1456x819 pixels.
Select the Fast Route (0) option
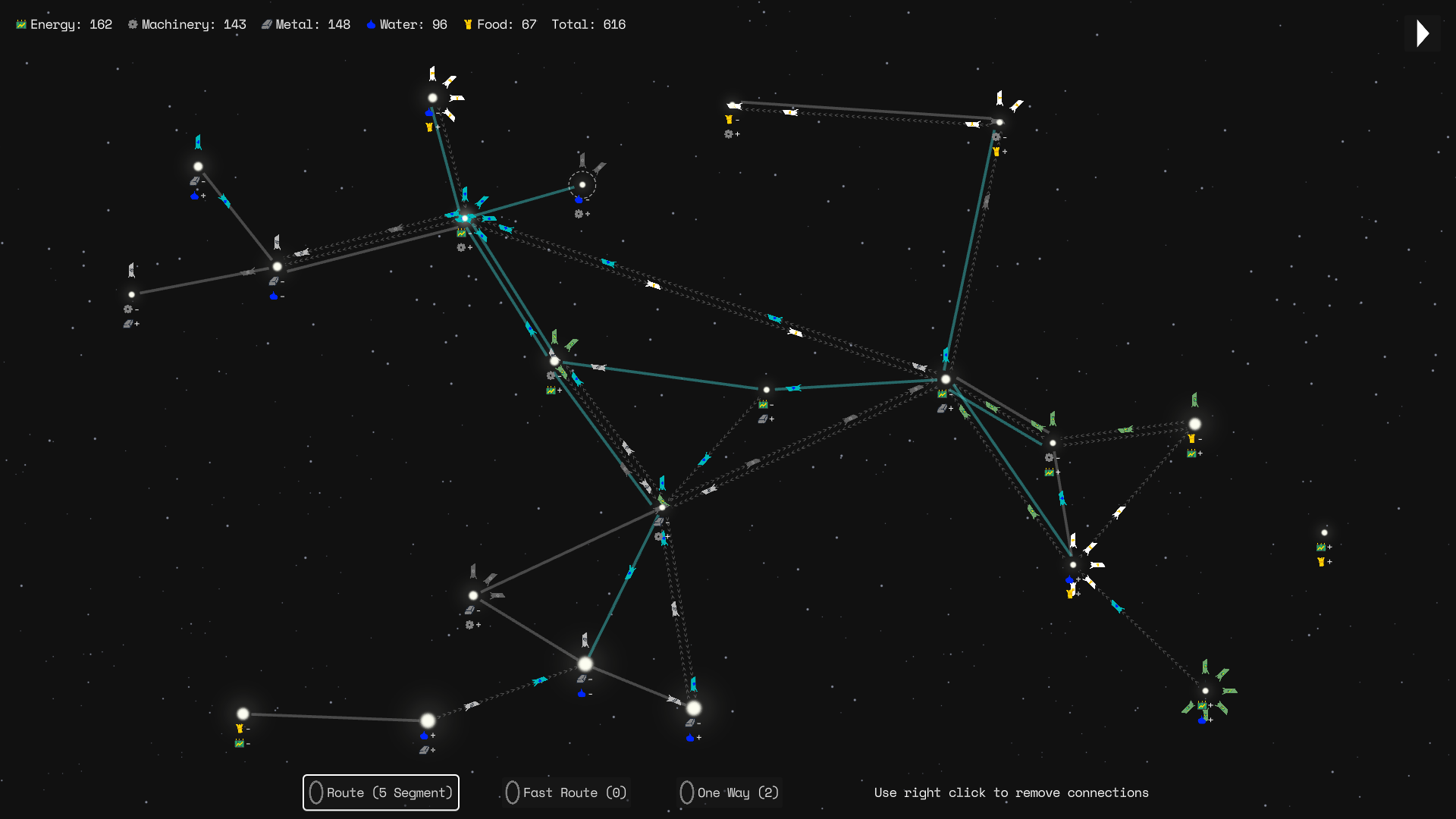(x=566, y=792)
